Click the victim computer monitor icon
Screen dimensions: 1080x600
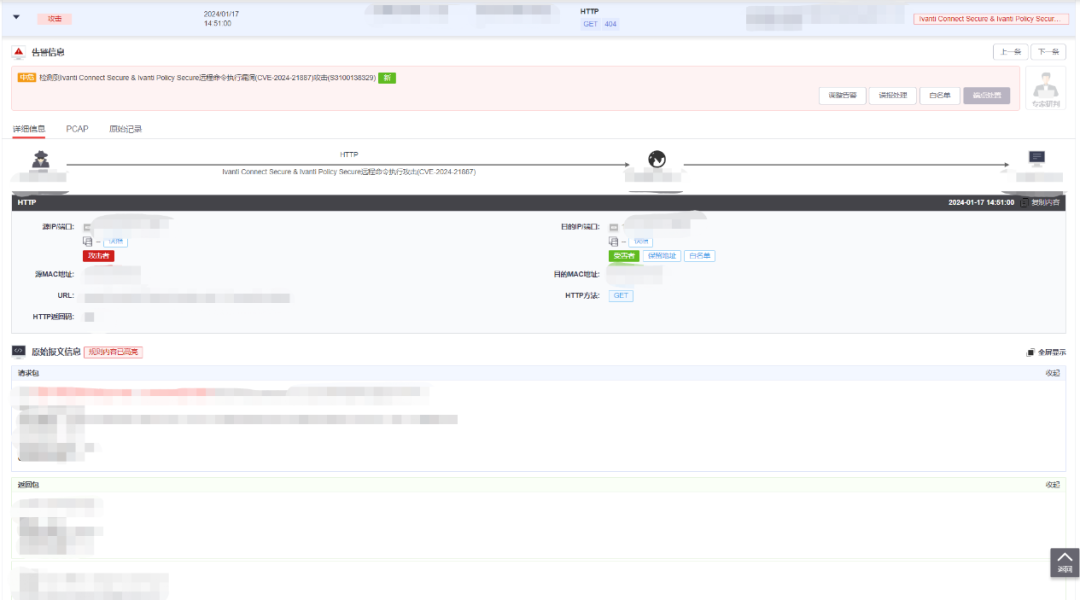click(1037, 158)
